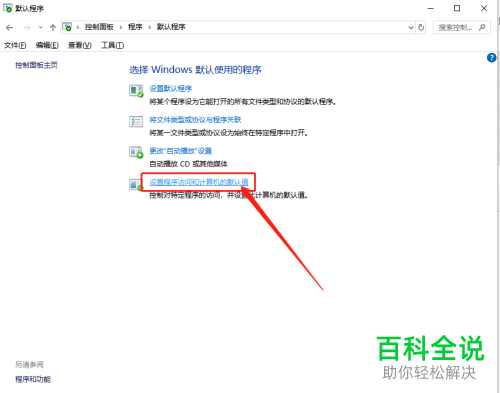The width and height of the screenshot is (500, 393).
Task: Open the address bar history dropdown
Action: pyautogui.click(x=411, y=27)
